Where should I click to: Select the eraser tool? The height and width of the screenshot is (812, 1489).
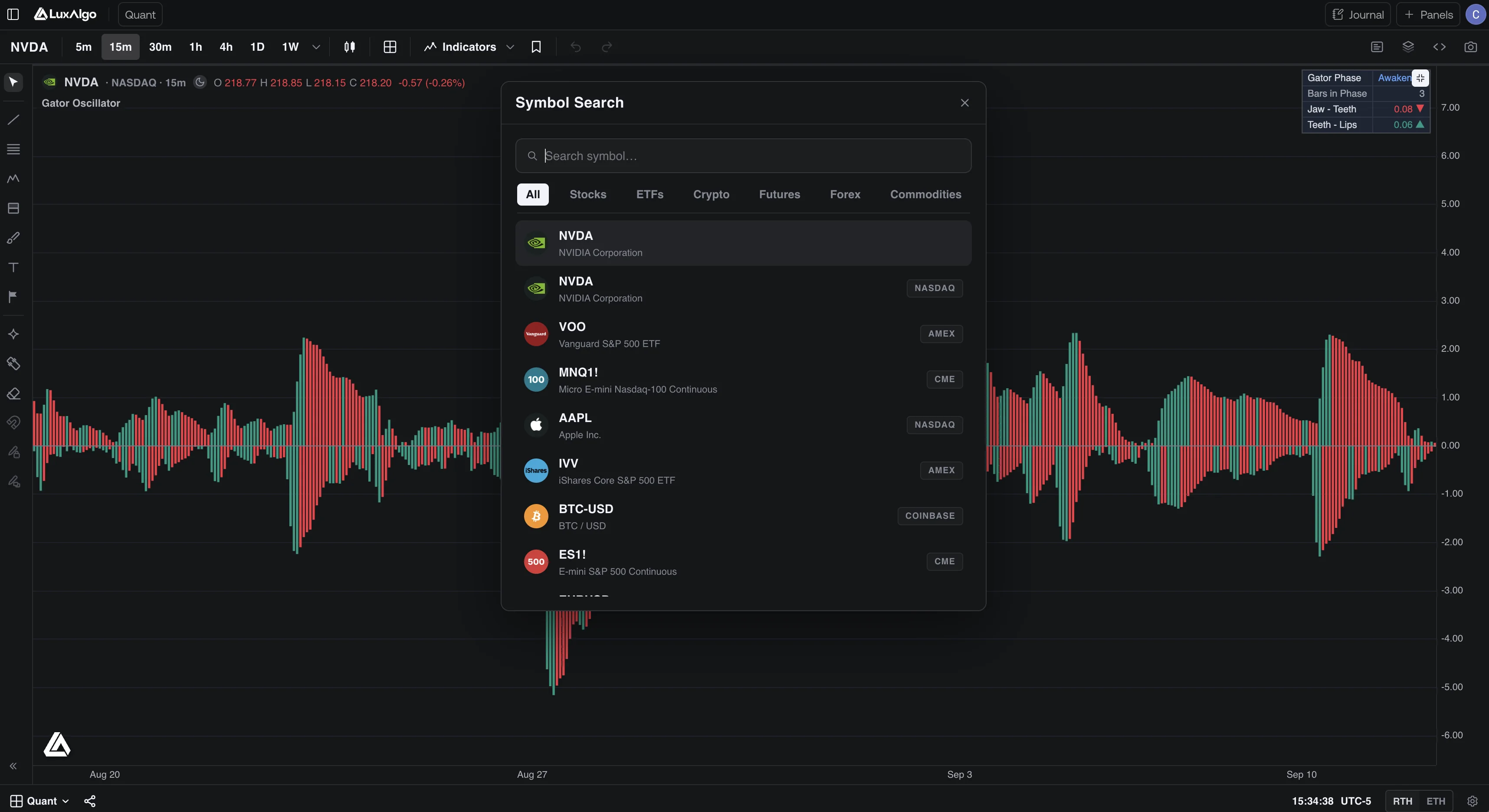13,393
